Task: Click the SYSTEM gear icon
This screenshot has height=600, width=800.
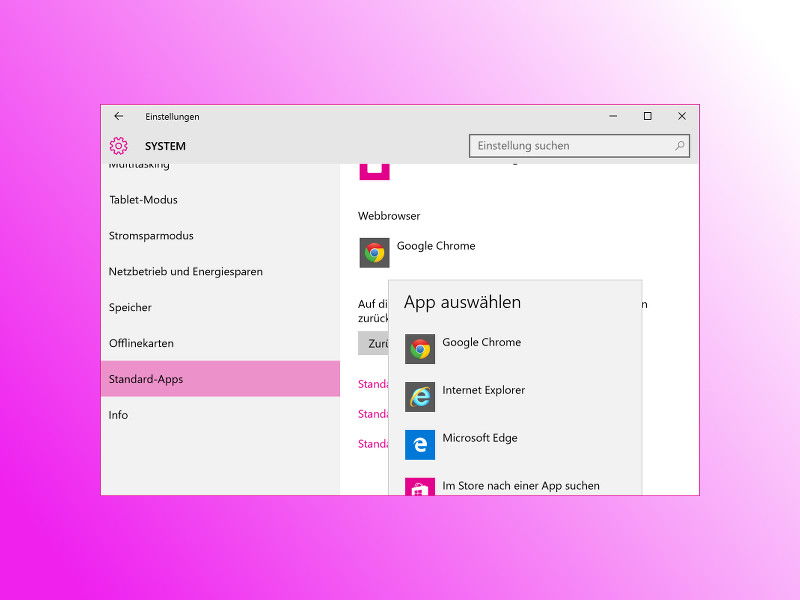Action: tap(118, 146)
